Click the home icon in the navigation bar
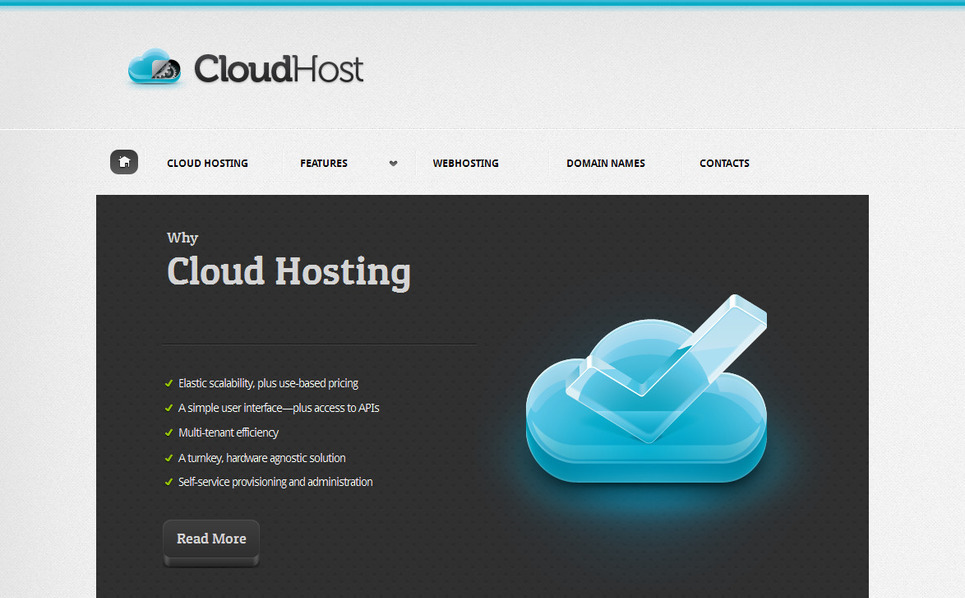Viewport: 965px width, 598px height. [124, 162]
